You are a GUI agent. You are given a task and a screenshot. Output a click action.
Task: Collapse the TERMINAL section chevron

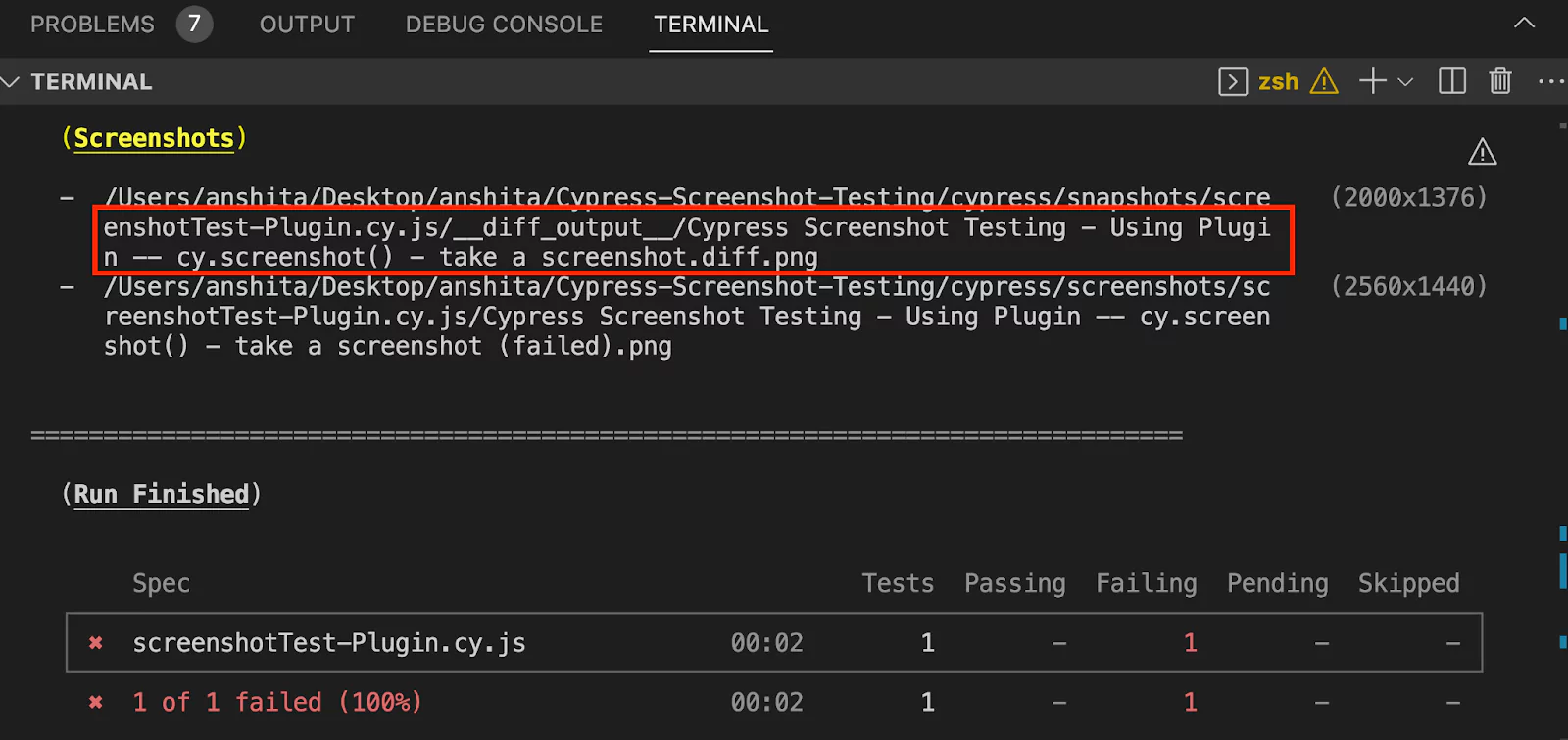(11, 82)
